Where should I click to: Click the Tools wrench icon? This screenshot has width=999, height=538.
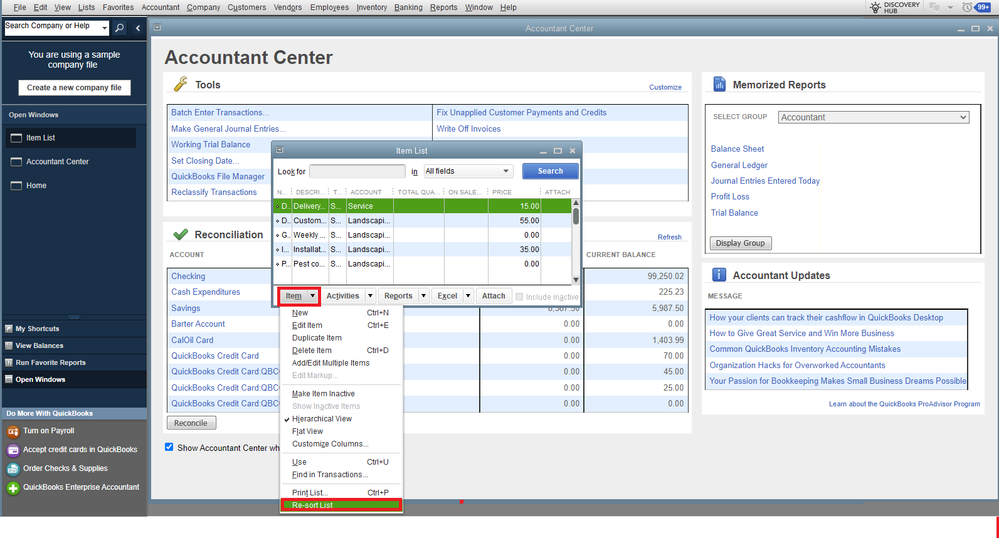181,84
